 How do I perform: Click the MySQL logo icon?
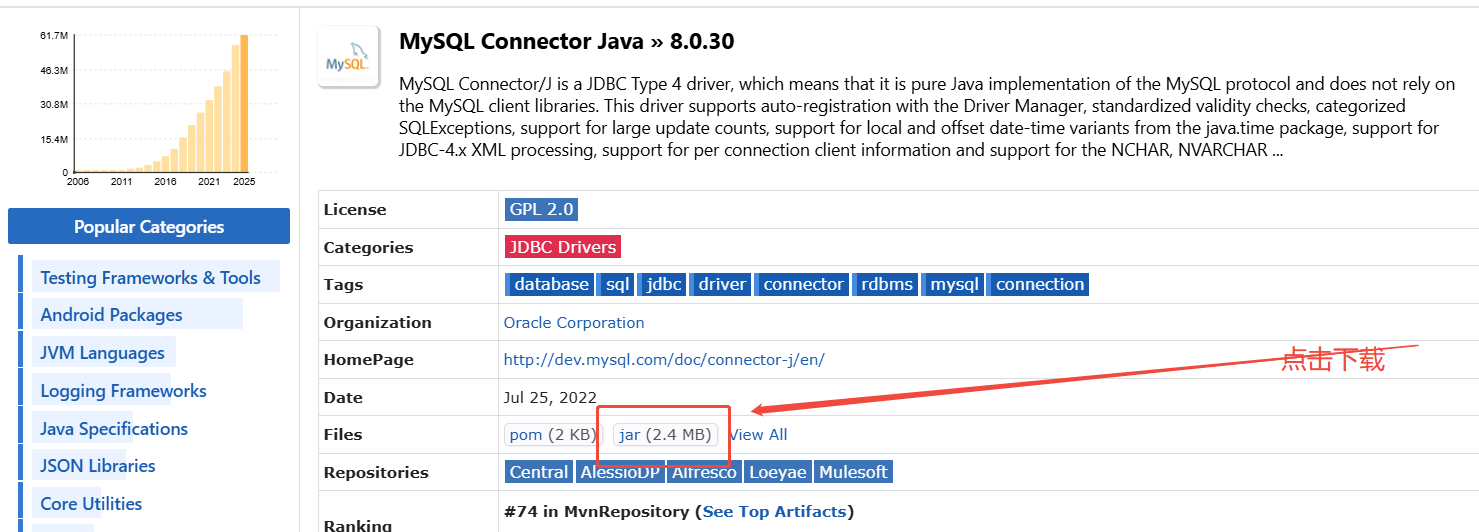coord(348,57)
